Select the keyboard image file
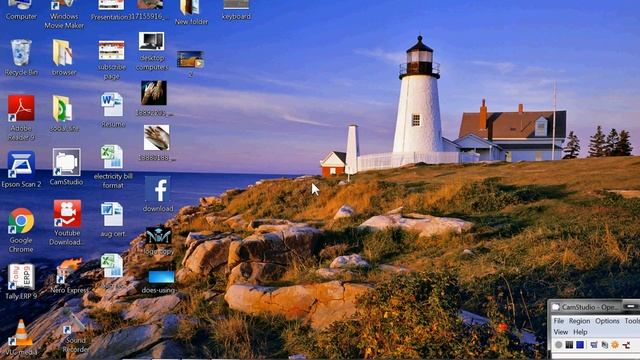The image size is (640, 360). [x=236, y=10]
